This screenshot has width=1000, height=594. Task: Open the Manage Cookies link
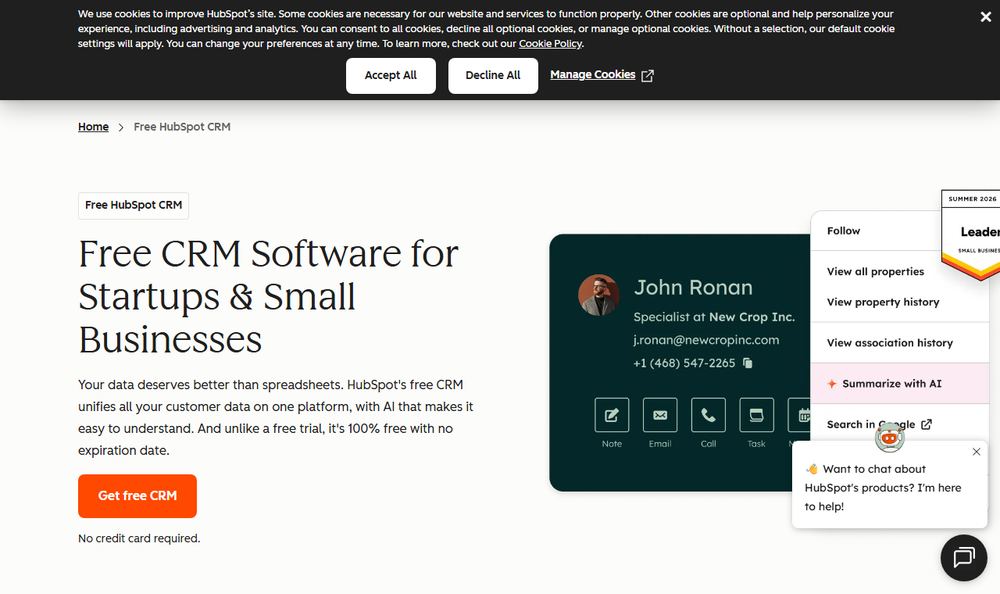click(x=592, y=75)
